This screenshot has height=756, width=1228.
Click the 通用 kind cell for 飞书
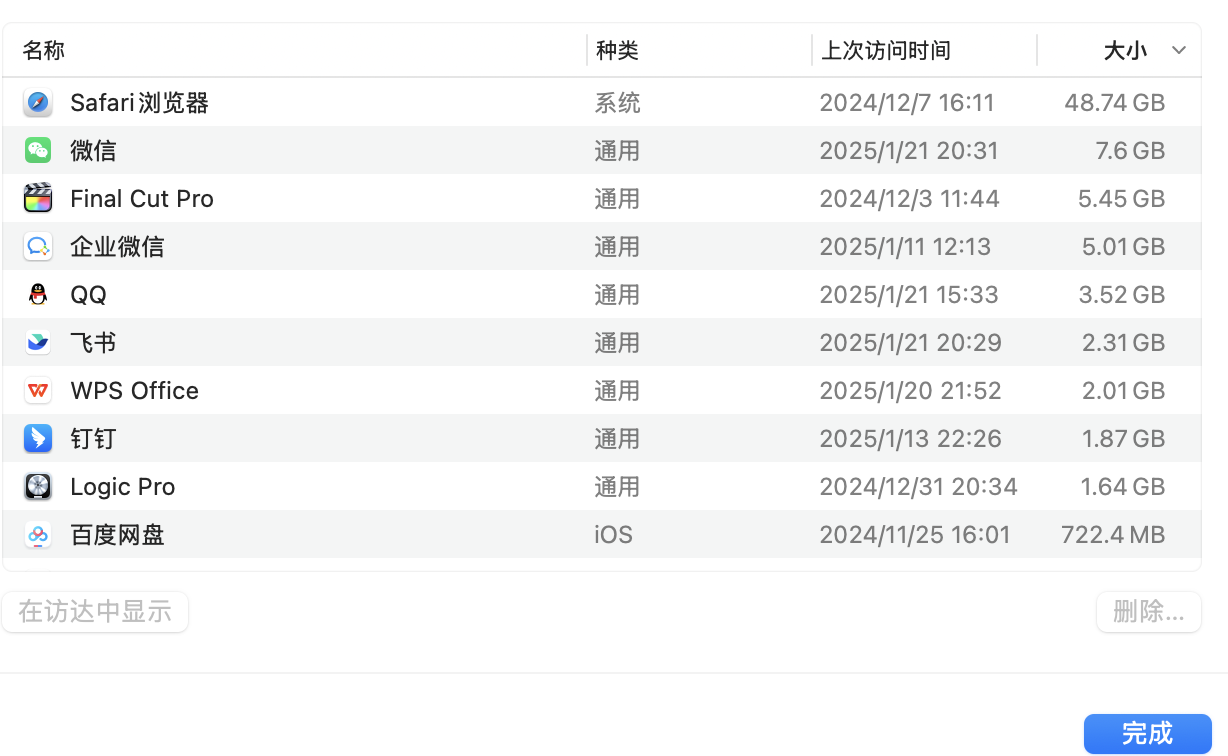(617, 343)
